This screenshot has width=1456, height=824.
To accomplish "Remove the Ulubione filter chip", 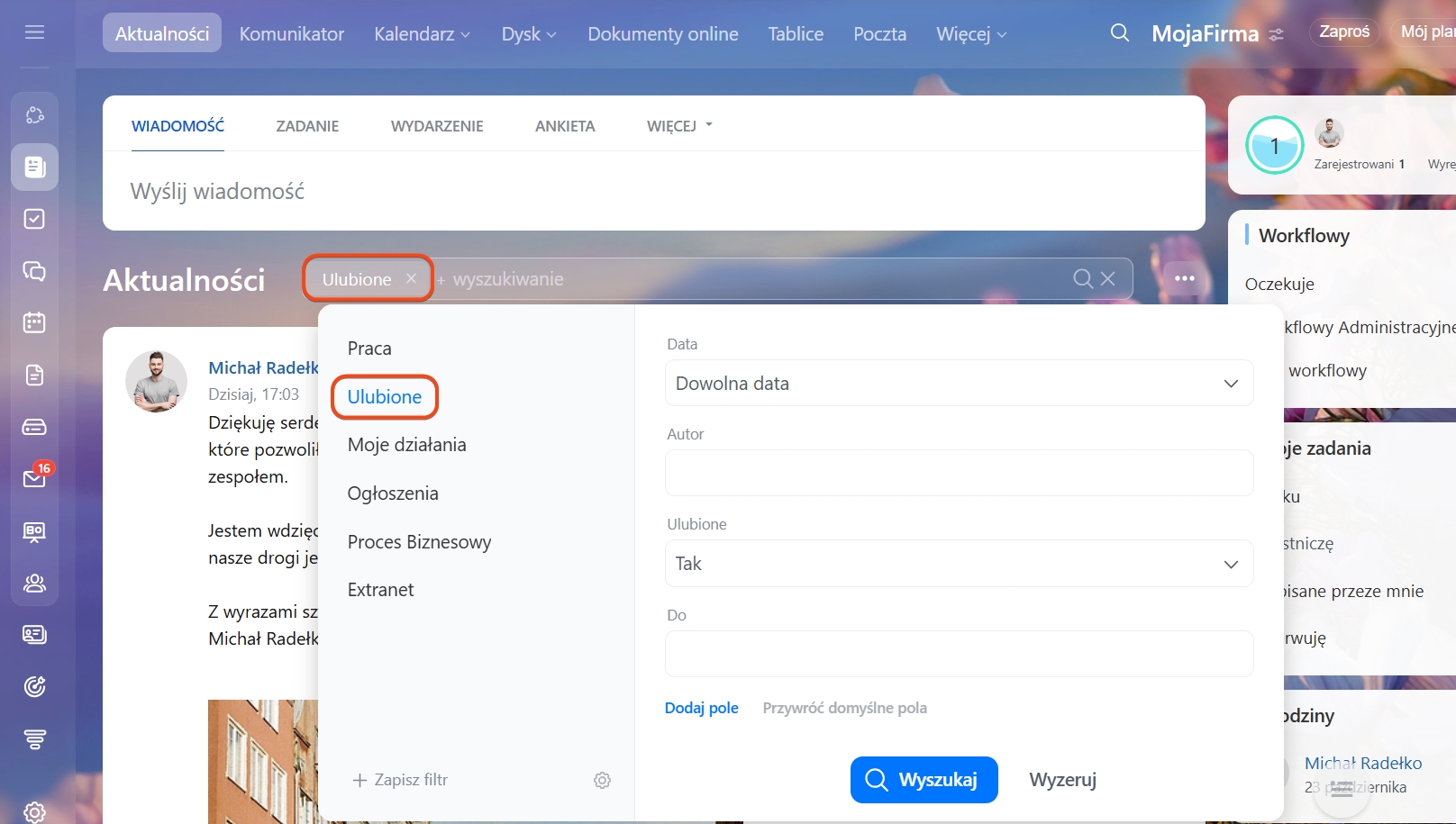I will click(x=411, y=279).
